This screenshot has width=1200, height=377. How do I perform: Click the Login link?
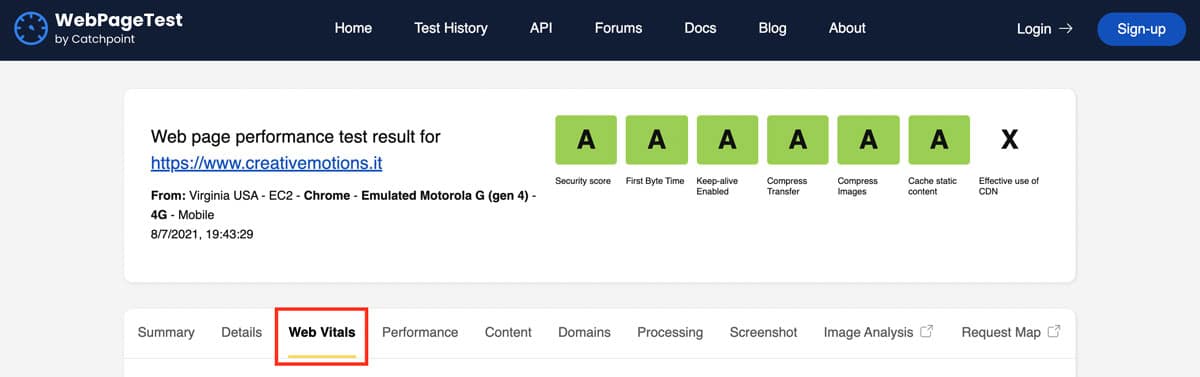click(1044, 29)
